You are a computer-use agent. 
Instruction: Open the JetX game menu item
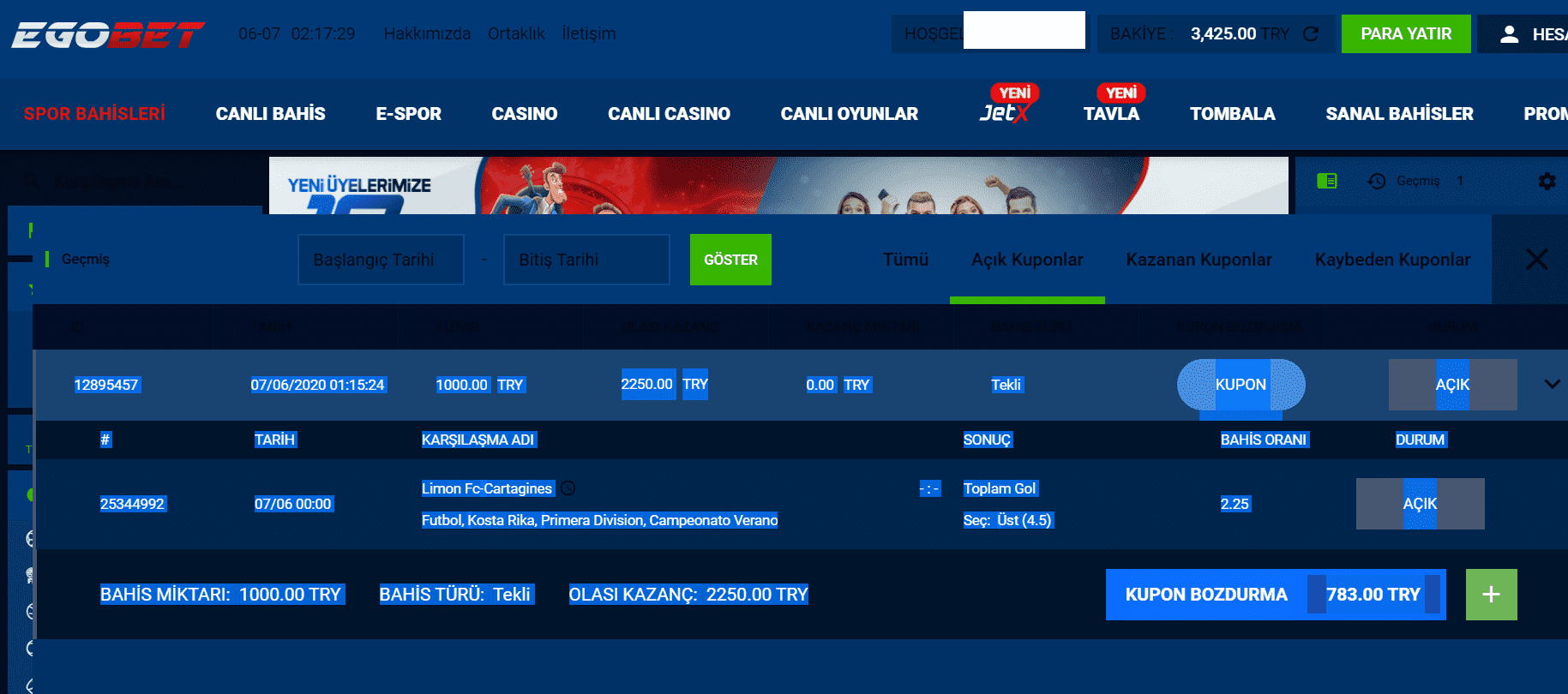click(1005, 112)
